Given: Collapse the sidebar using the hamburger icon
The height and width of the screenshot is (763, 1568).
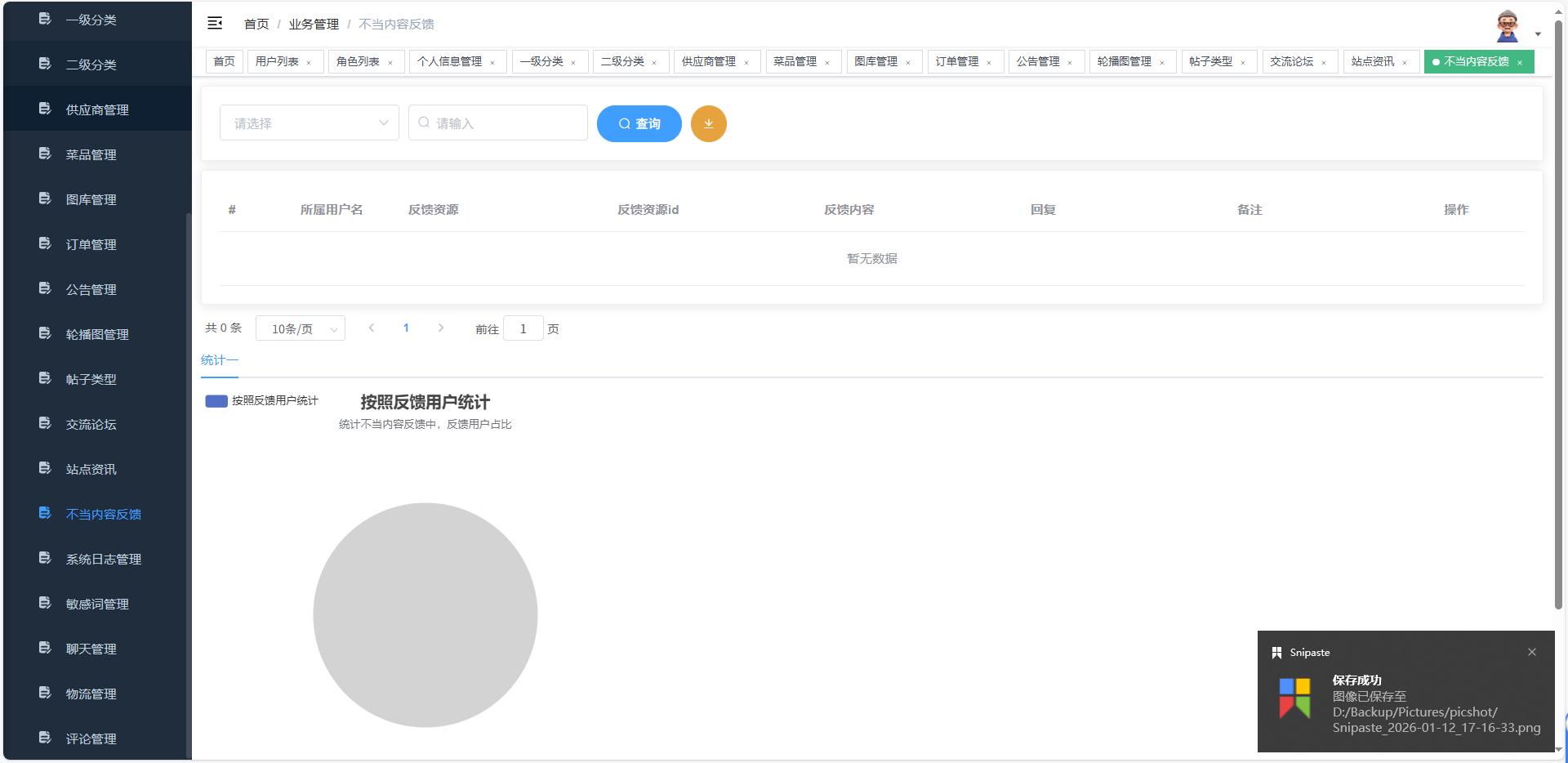Looking at the screenshot, I should (x=215, y=23).
